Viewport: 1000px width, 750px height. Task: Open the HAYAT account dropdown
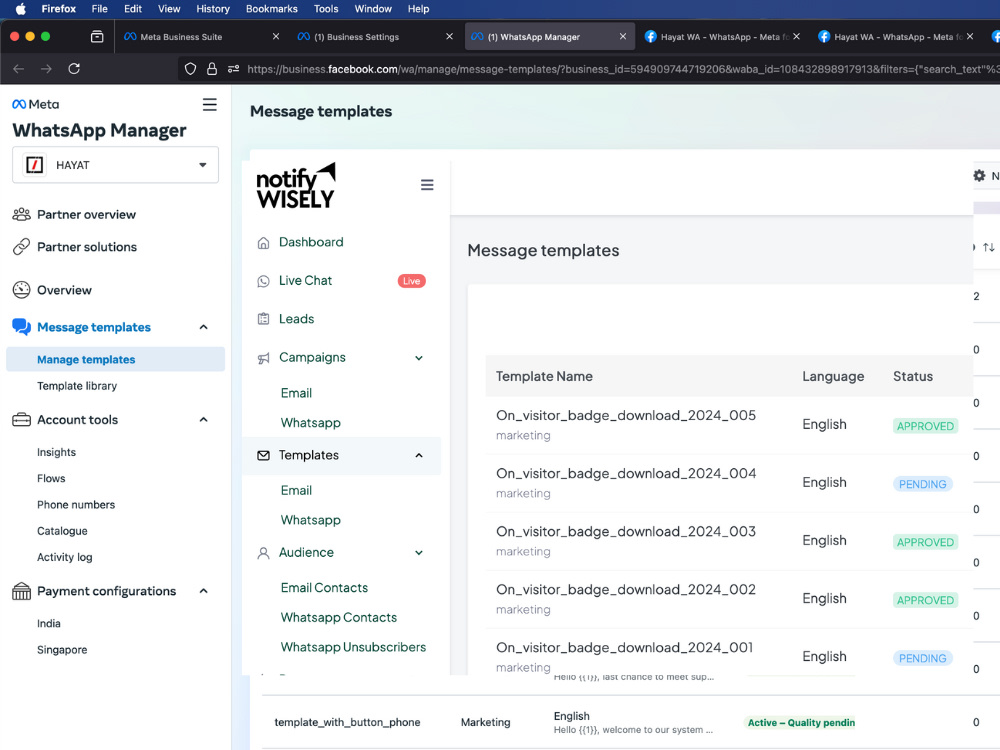115,165
